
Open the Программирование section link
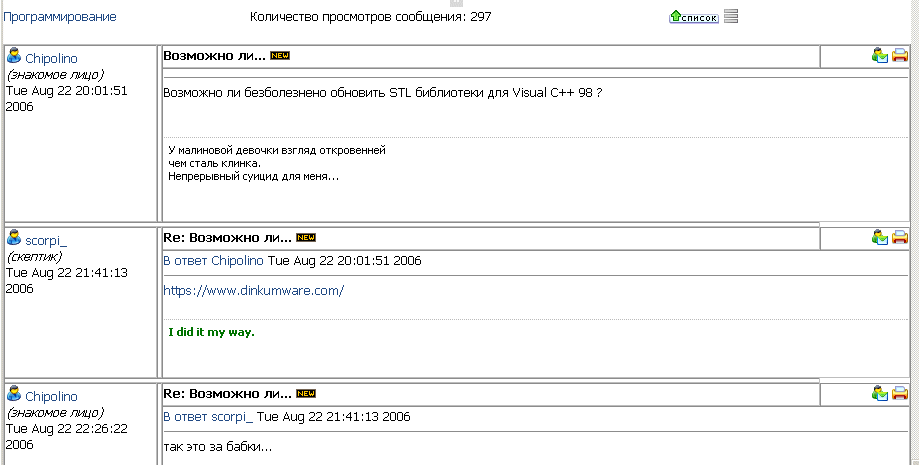click(60, 17)
